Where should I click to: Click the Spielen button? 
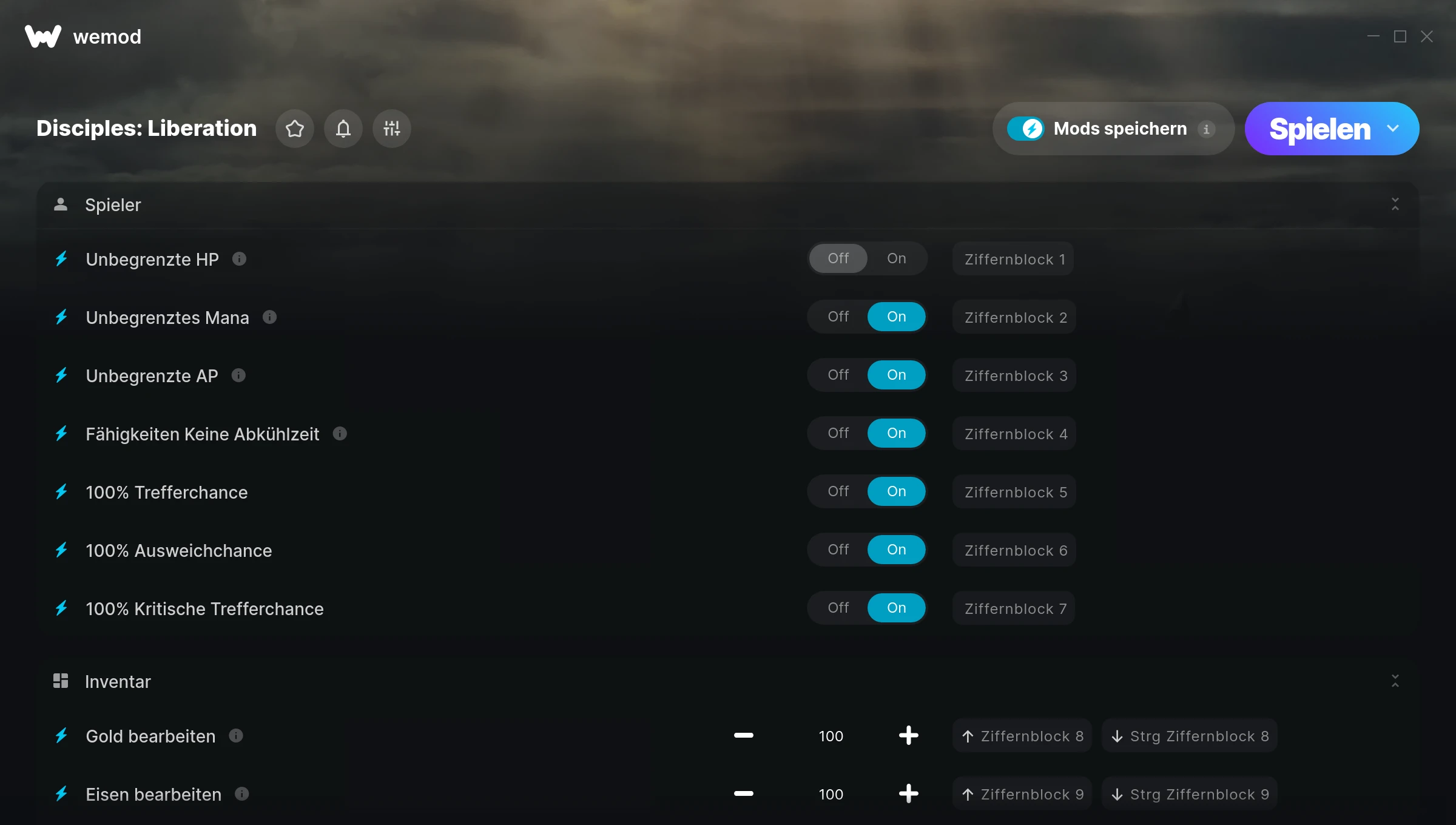tap(1319, 129)
